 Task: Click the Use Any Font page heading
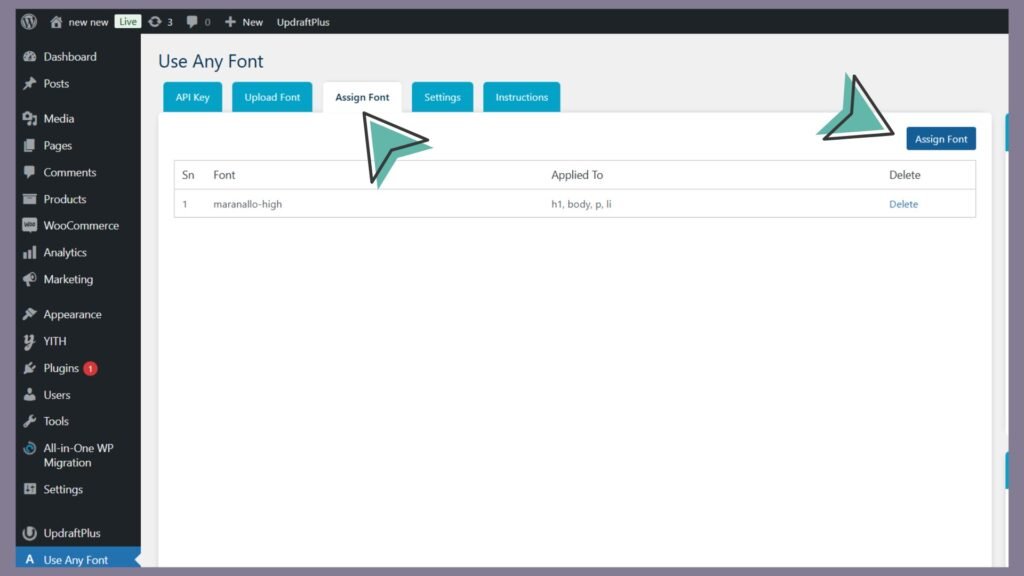pos(211,61)
